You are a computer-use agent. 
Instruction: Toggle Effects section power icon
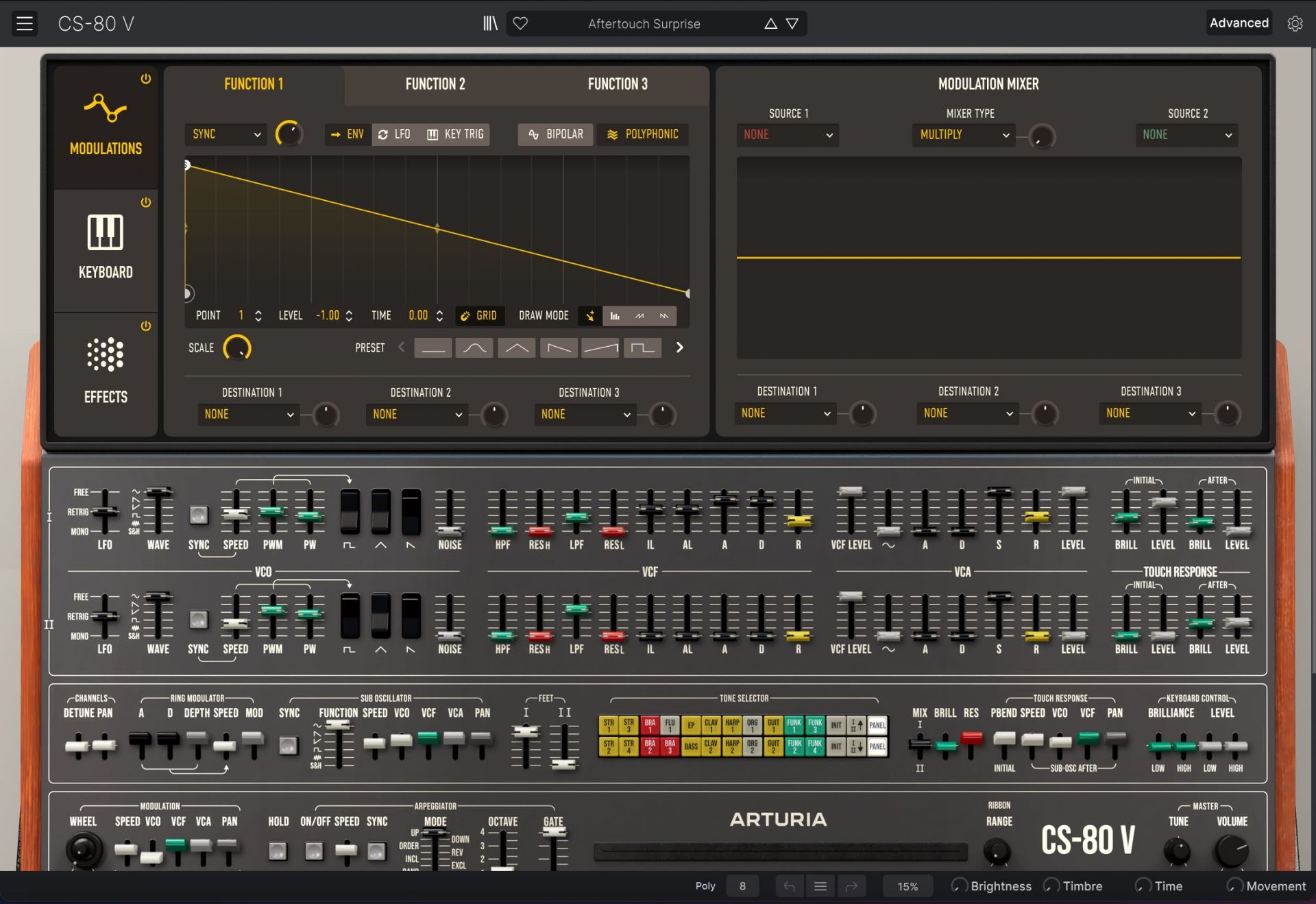146,326
